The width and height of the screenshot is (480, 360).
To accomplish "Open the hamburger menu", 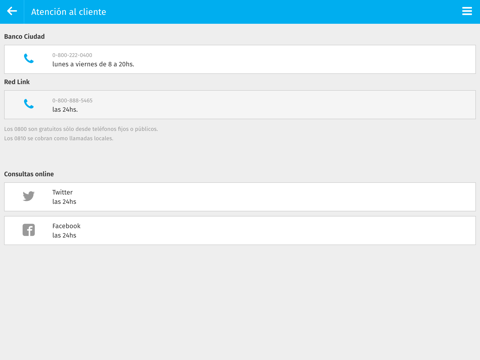I will [467, 11].
